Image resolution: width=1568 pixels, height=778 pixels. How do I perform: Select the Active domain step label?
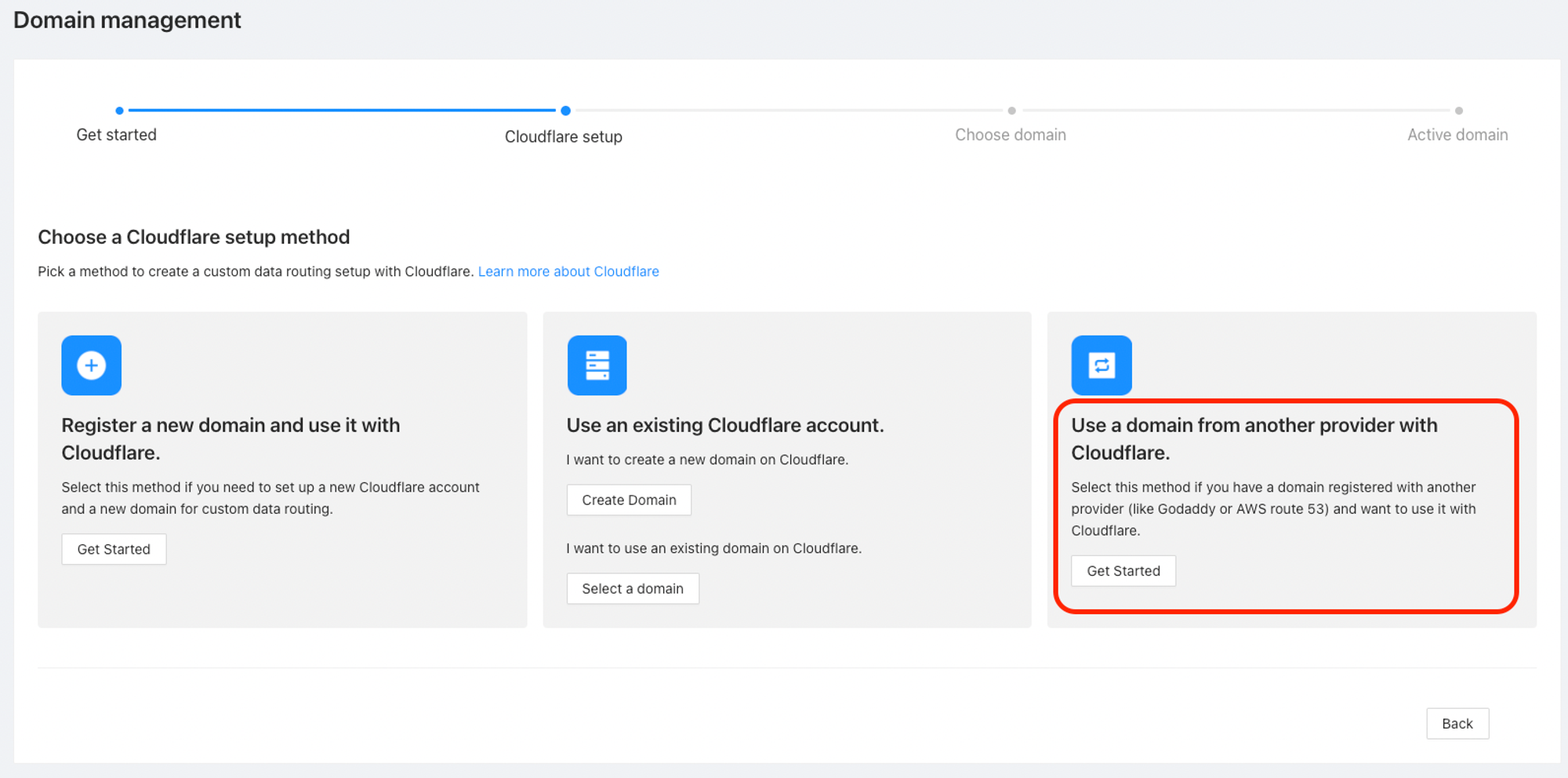coord(1457,135)
